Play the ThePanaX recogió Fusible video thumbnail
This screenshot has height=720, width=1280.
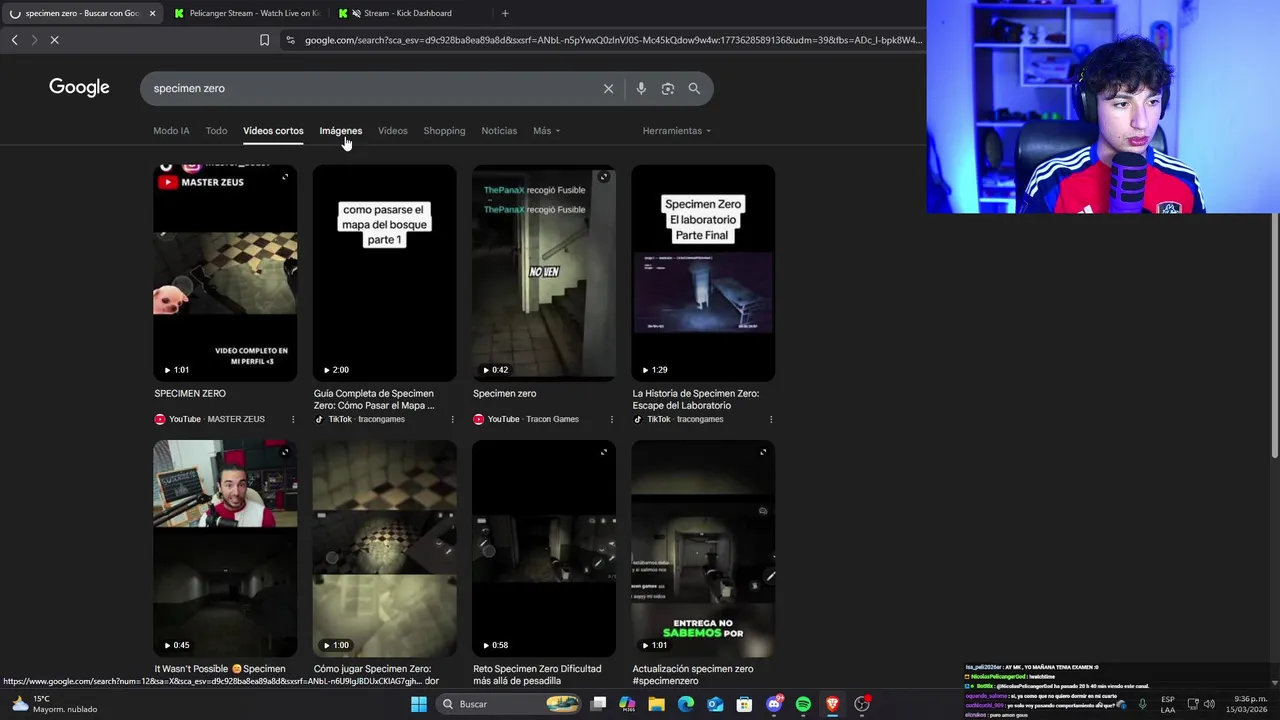(x=544, y=273)
